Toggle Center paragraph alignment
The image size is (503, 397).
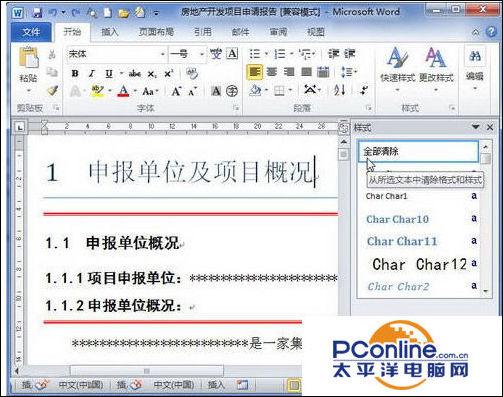click(272, 72)
